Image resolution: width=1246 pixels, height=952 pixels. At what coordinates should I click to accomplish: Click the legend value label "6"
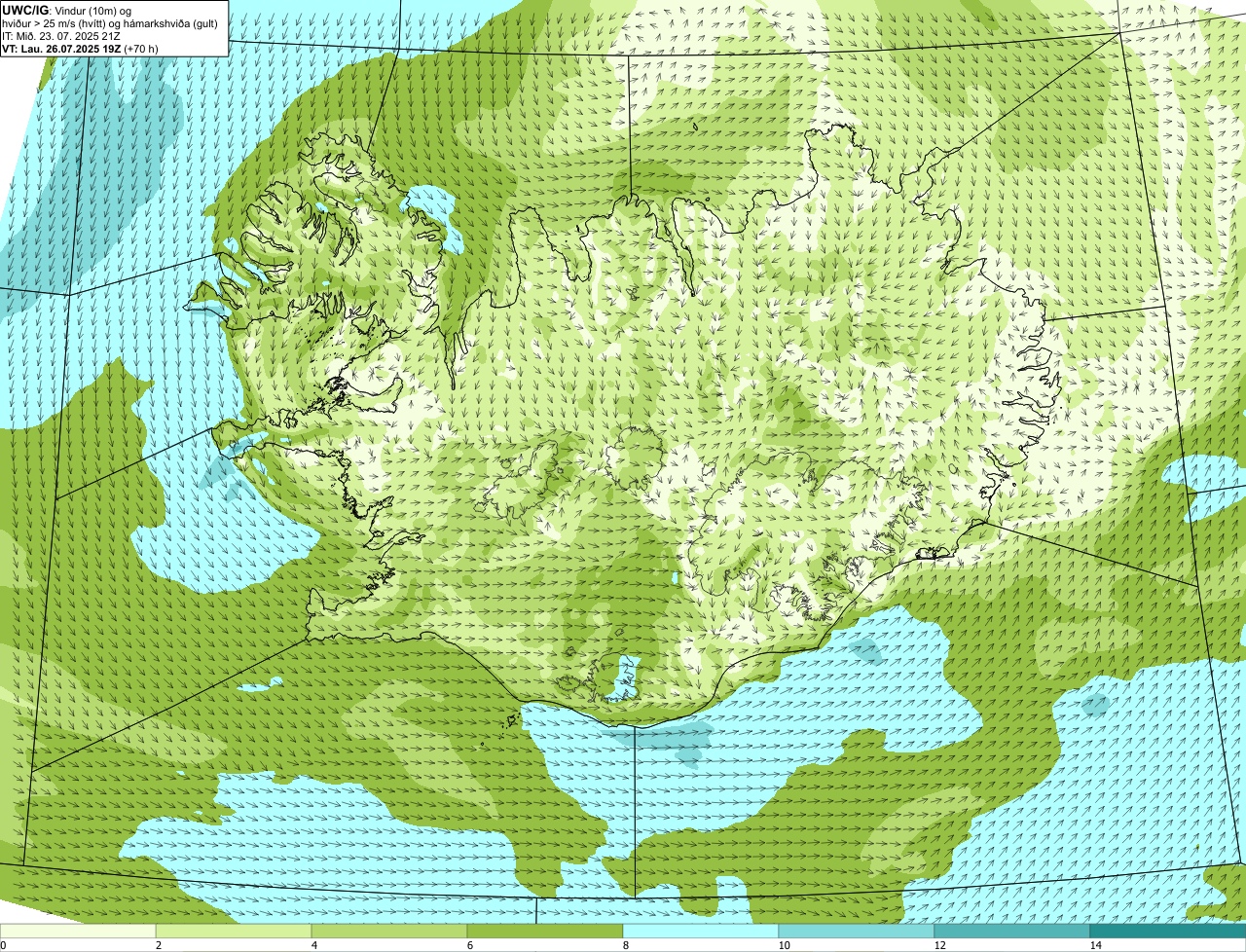(x=470, y=945)
